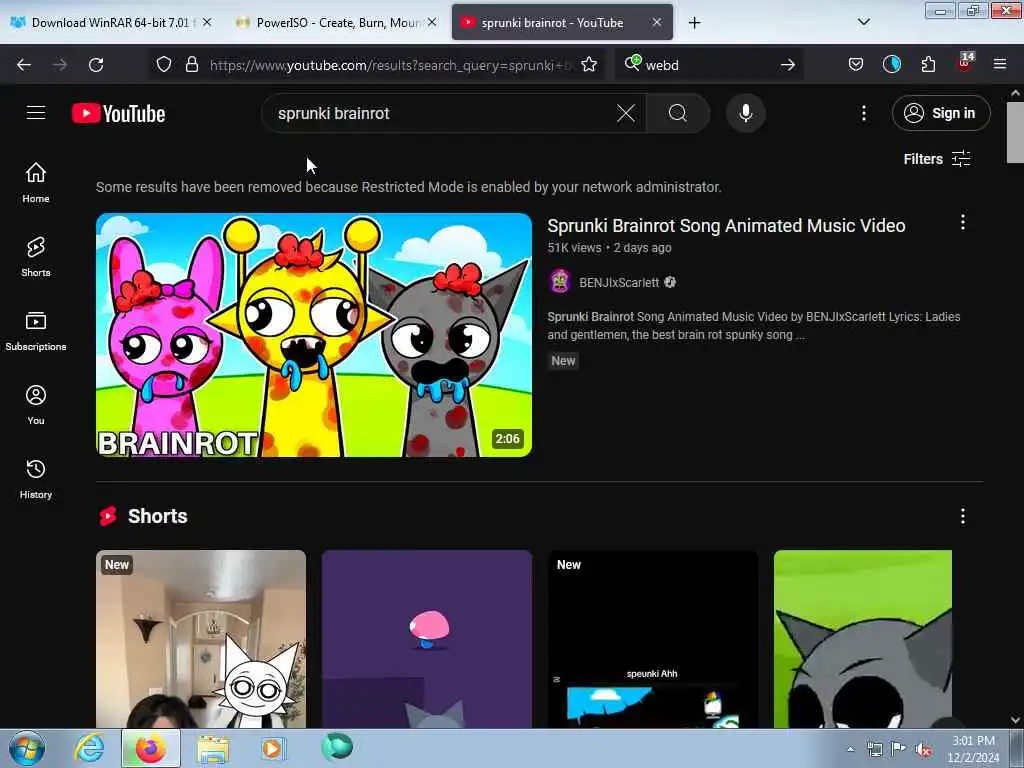Click the YouTube logo

(118, 114)
